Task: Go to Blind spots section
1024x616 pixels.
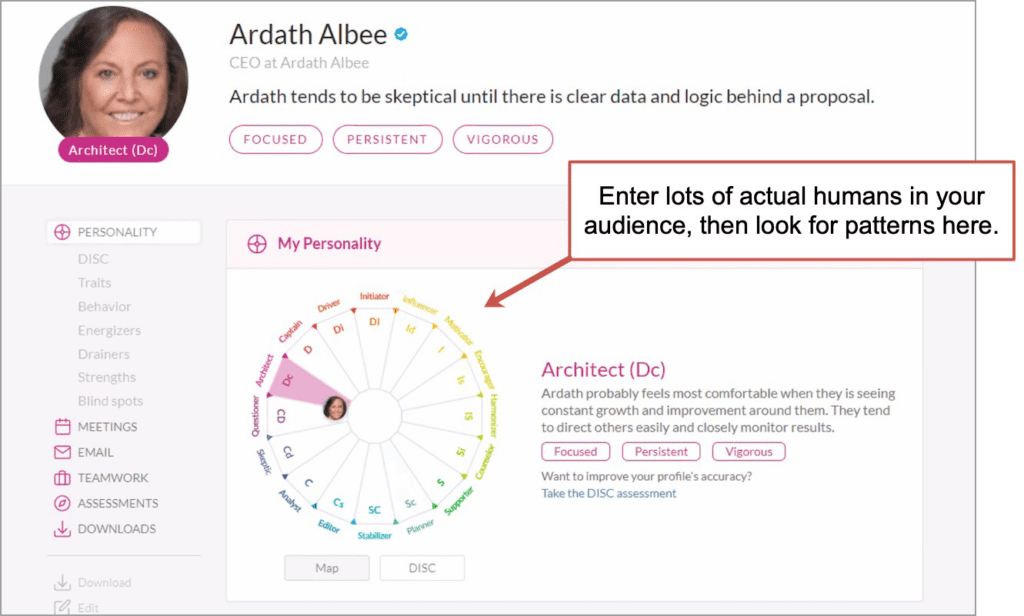Action: tap(110, 401)
